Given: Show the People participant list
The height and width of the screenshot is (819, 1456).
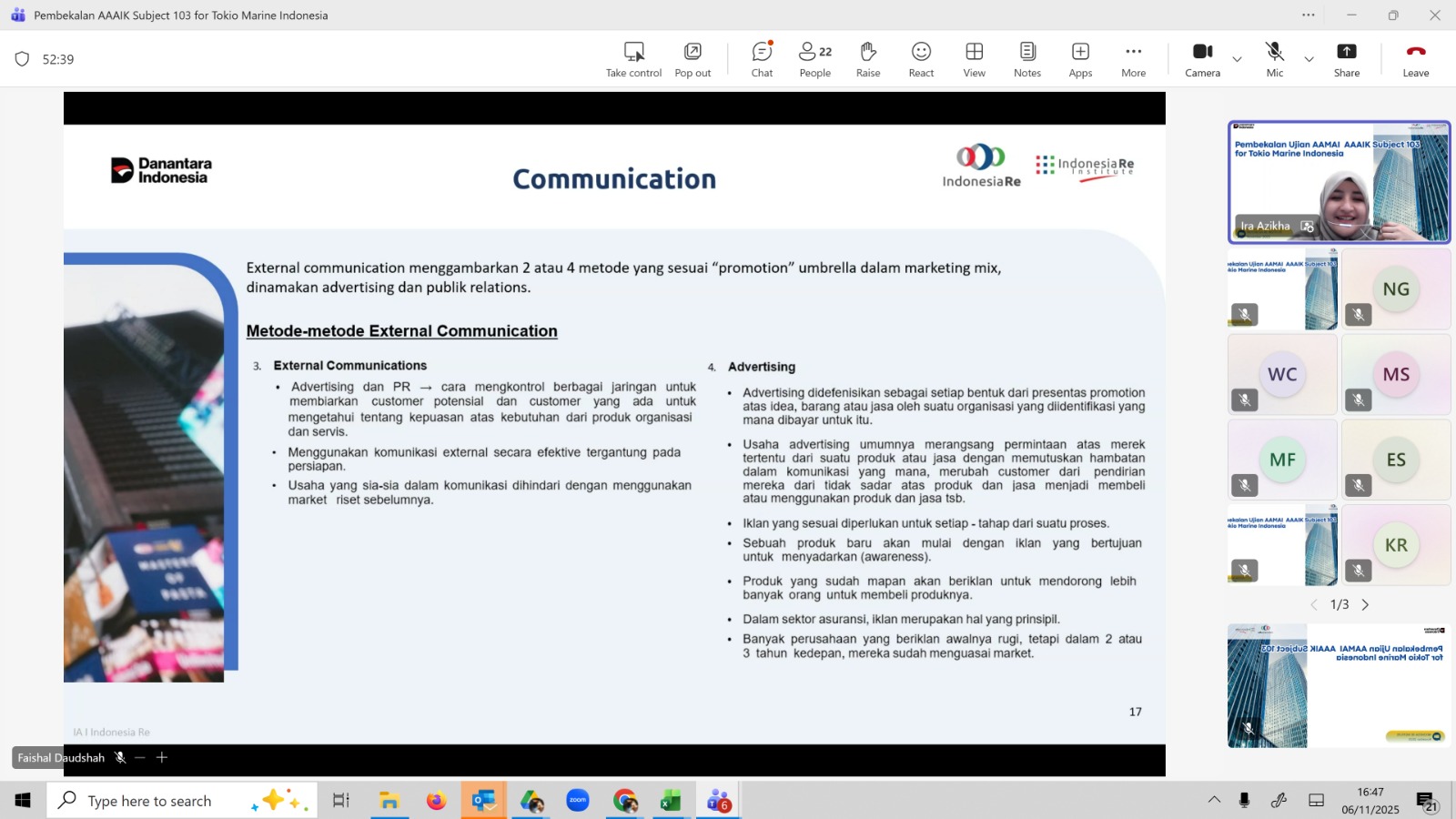Looking at the screenshot, I should click(814, 59).
